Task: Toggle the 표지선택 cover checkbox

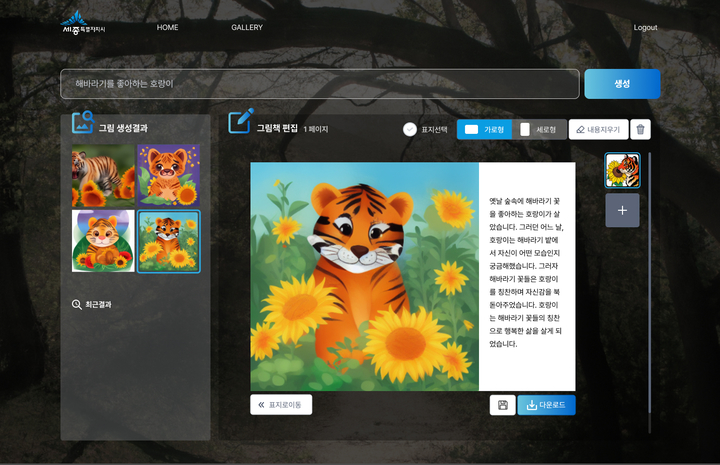Action: (410, 129)
